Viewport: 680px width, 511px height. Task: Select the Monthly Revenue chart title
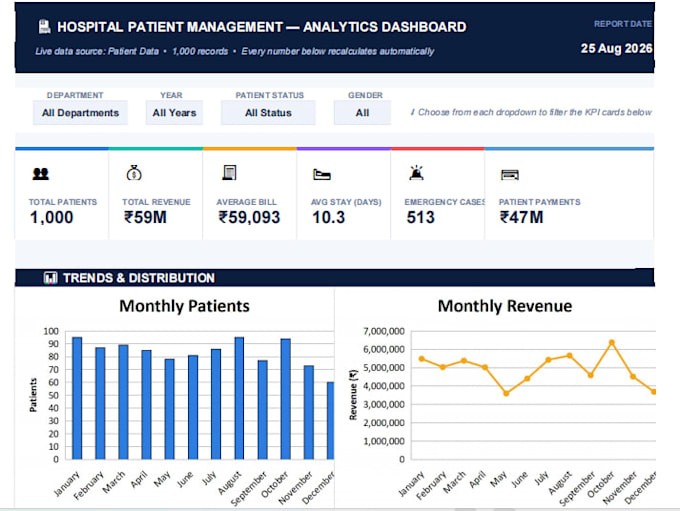505,306
